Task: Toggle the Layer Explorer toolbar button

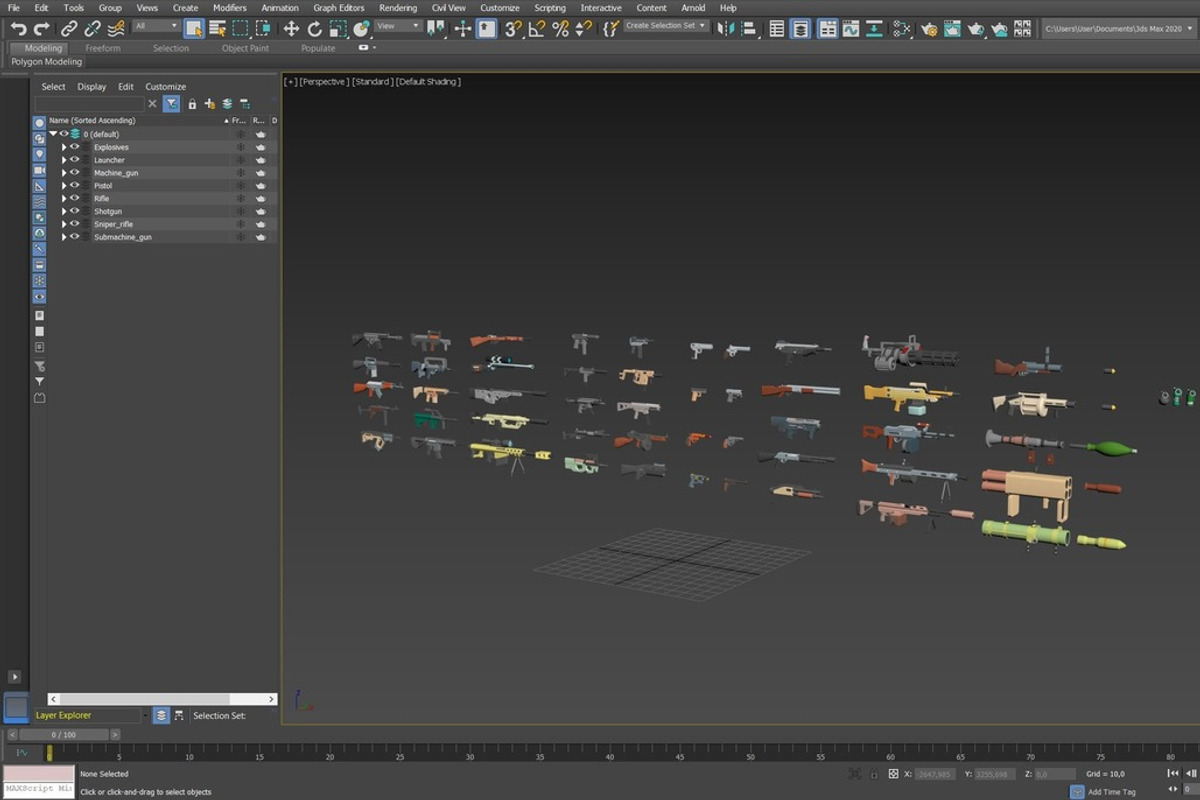Action: [x=800, y=29]
